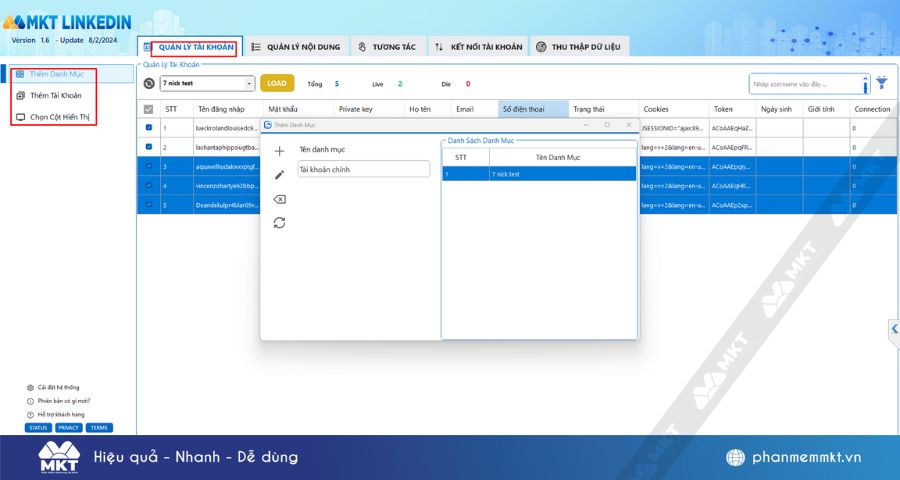
Task: Toggle the checkbox for row 3
Action: coord(149,167)
